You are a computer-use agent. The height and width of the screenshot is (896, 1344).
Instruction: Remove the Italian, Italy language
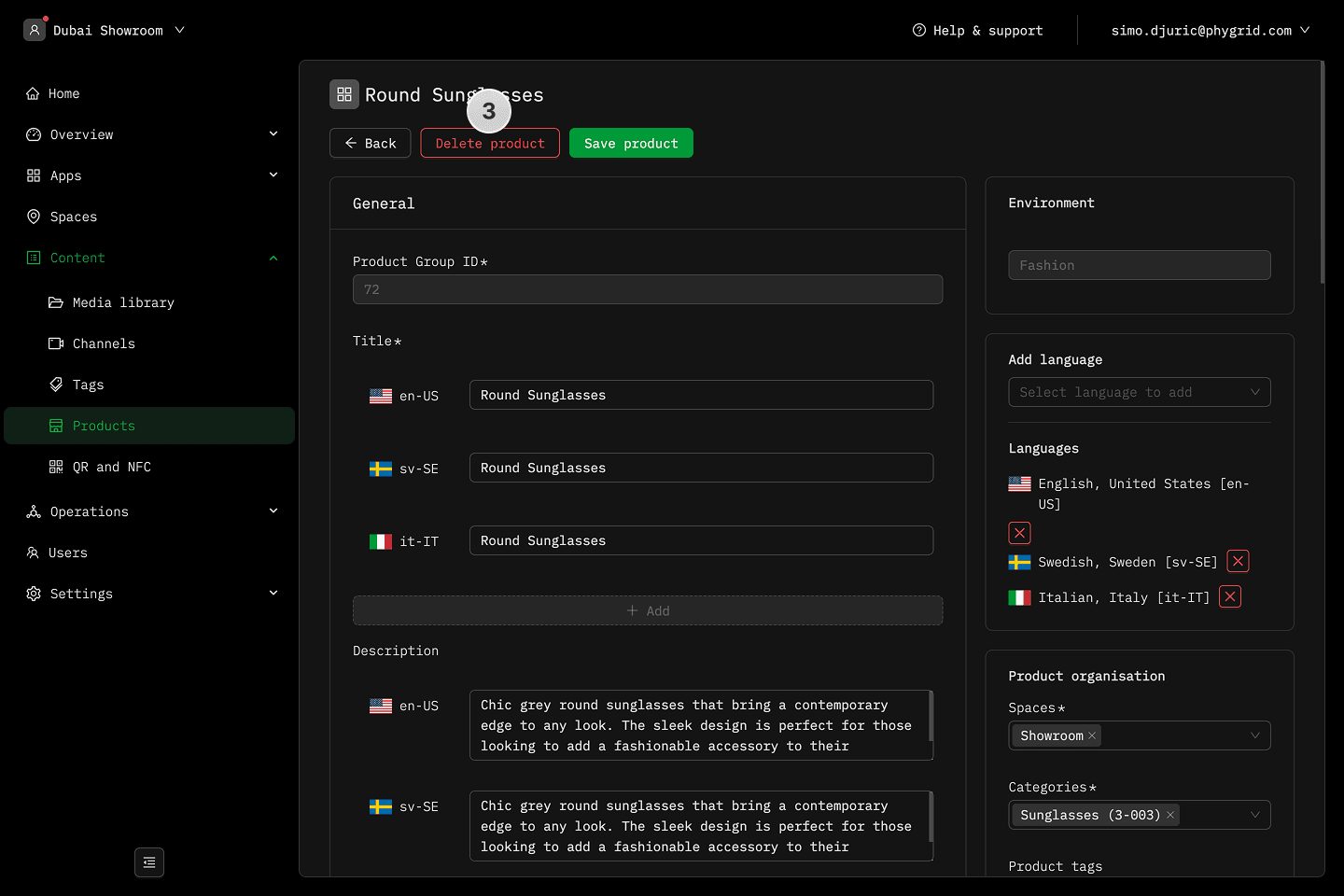point(1230,597)
